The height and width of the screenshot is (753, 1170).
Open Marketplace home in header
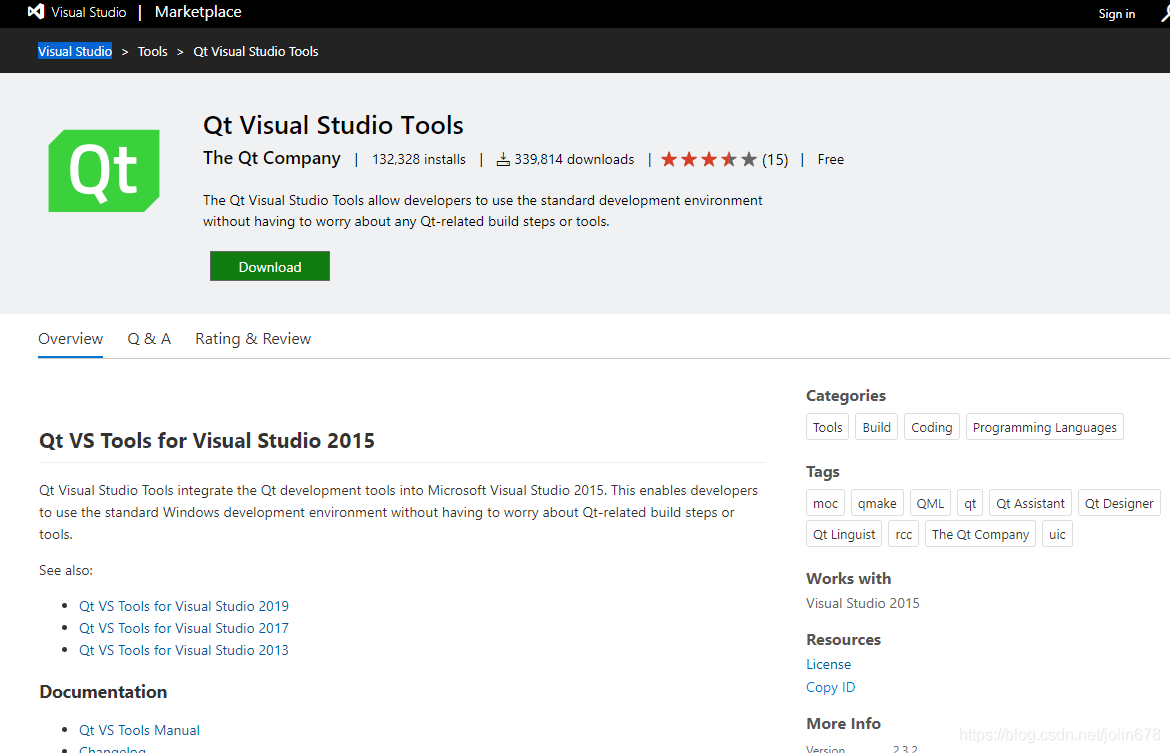[198, 12]
